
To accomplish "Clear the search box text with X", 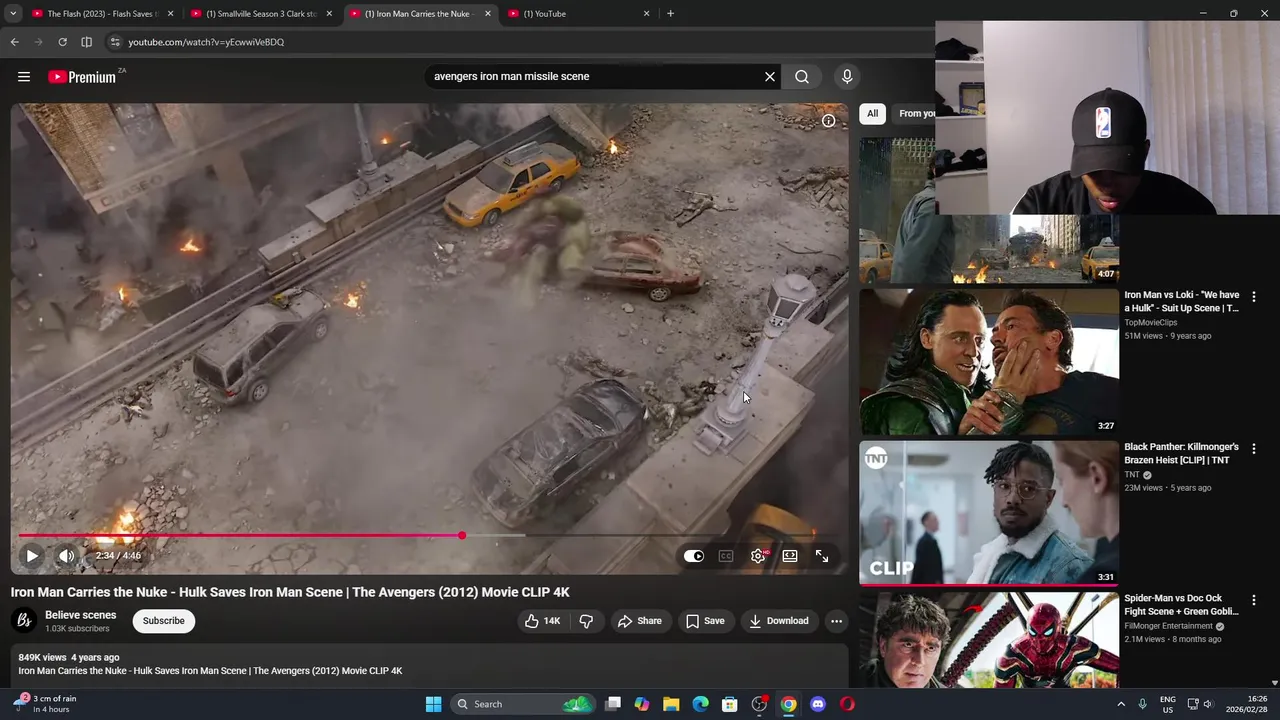I will [770, 76].
